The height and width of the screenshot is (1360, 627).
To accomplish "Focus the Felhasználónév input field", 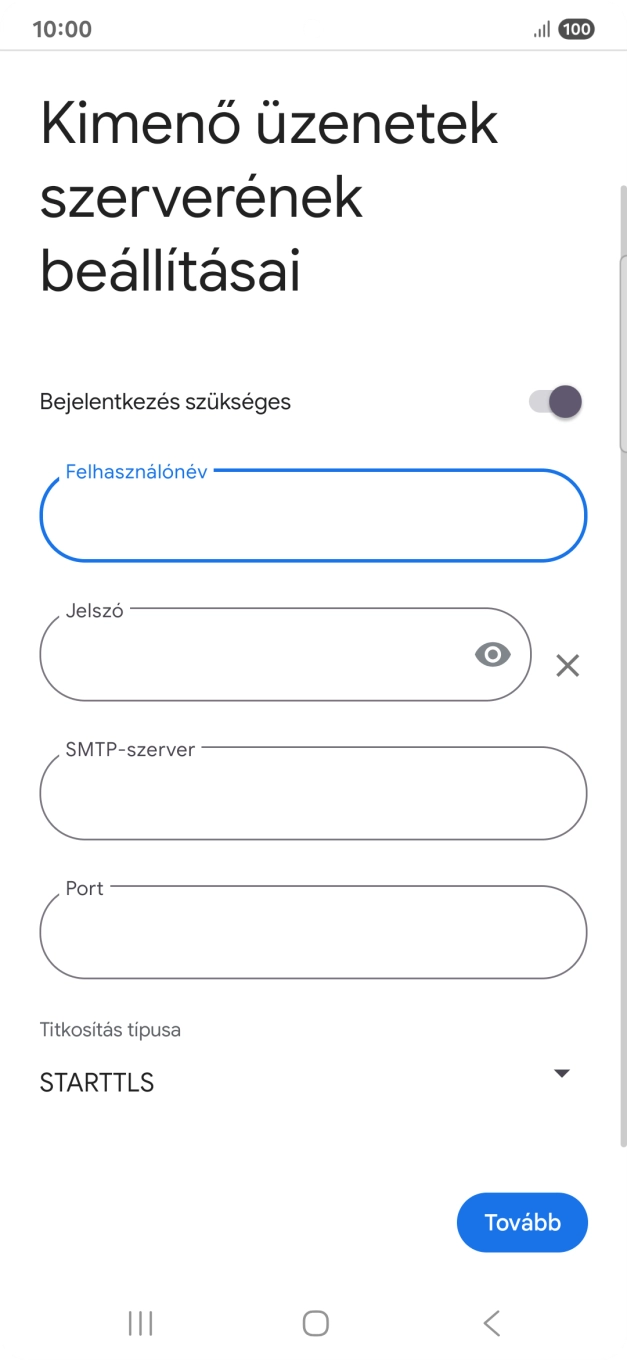I will (x=313, y=515).
